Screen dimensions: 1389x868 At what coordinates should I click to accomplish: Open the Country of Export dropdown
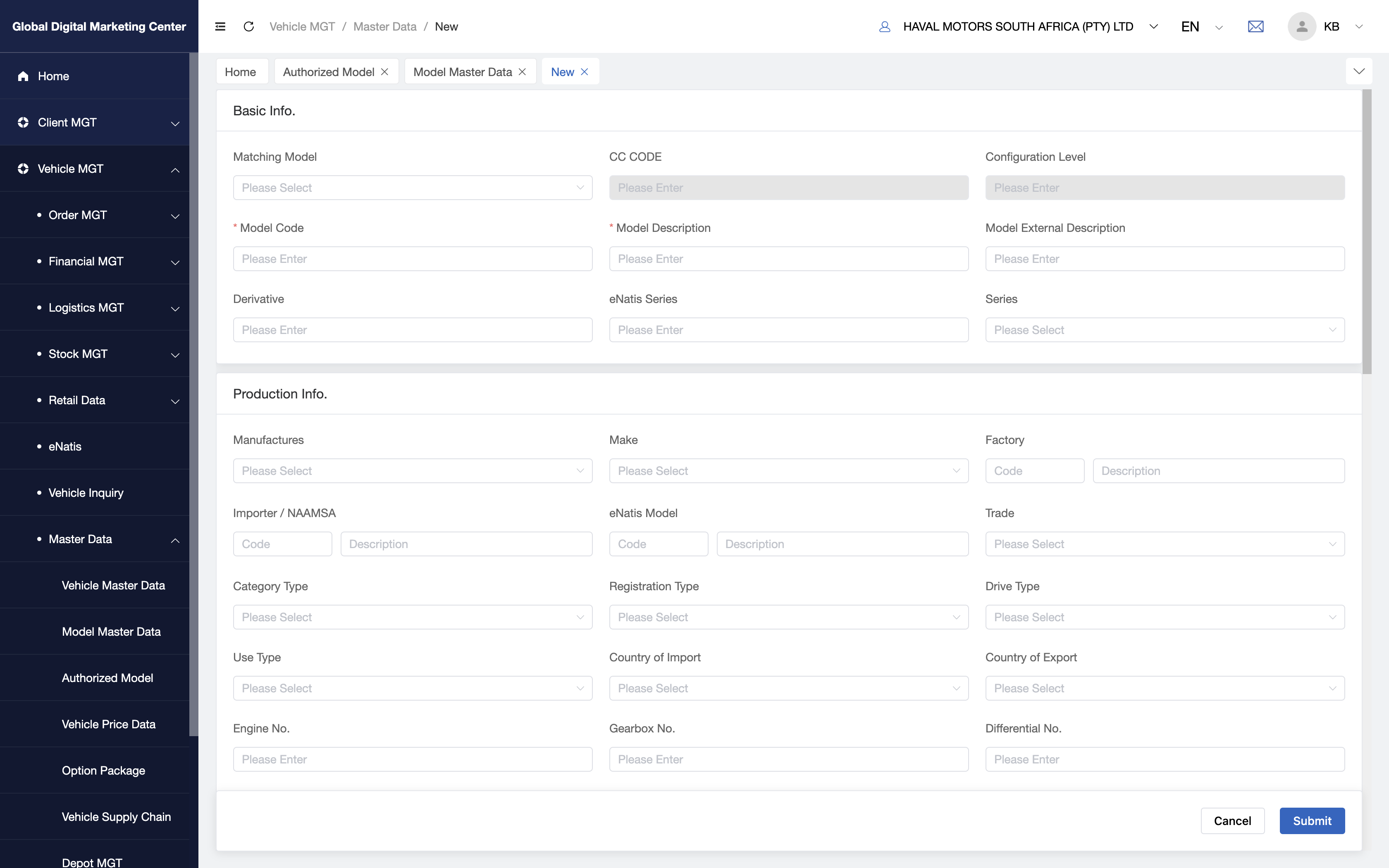click(x=1165, y=688)
